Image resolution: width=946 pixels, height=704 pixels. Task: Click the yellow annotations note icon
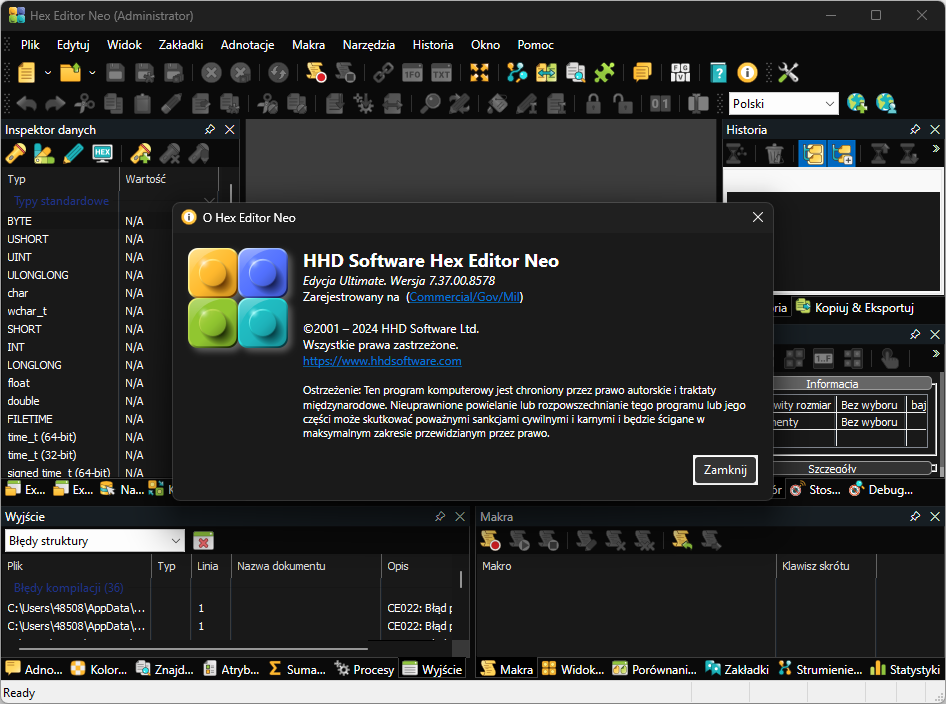(x=642, y=72)
